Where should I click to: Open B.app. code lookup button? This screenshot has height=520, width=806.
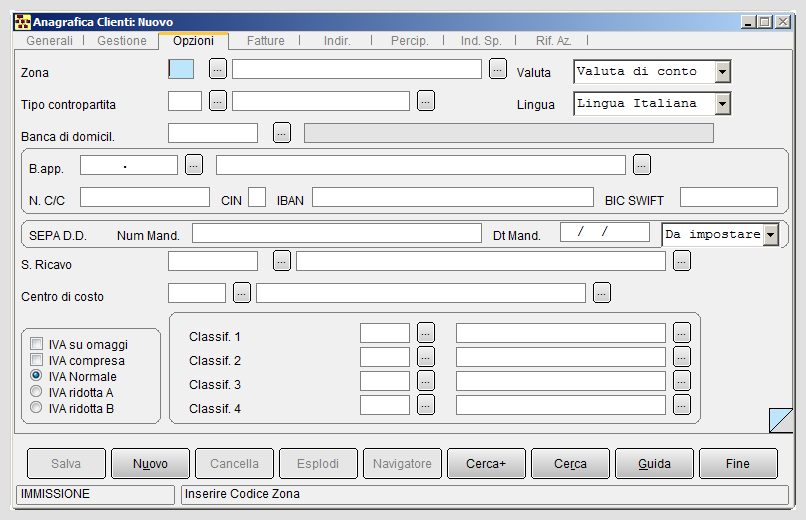194,165
